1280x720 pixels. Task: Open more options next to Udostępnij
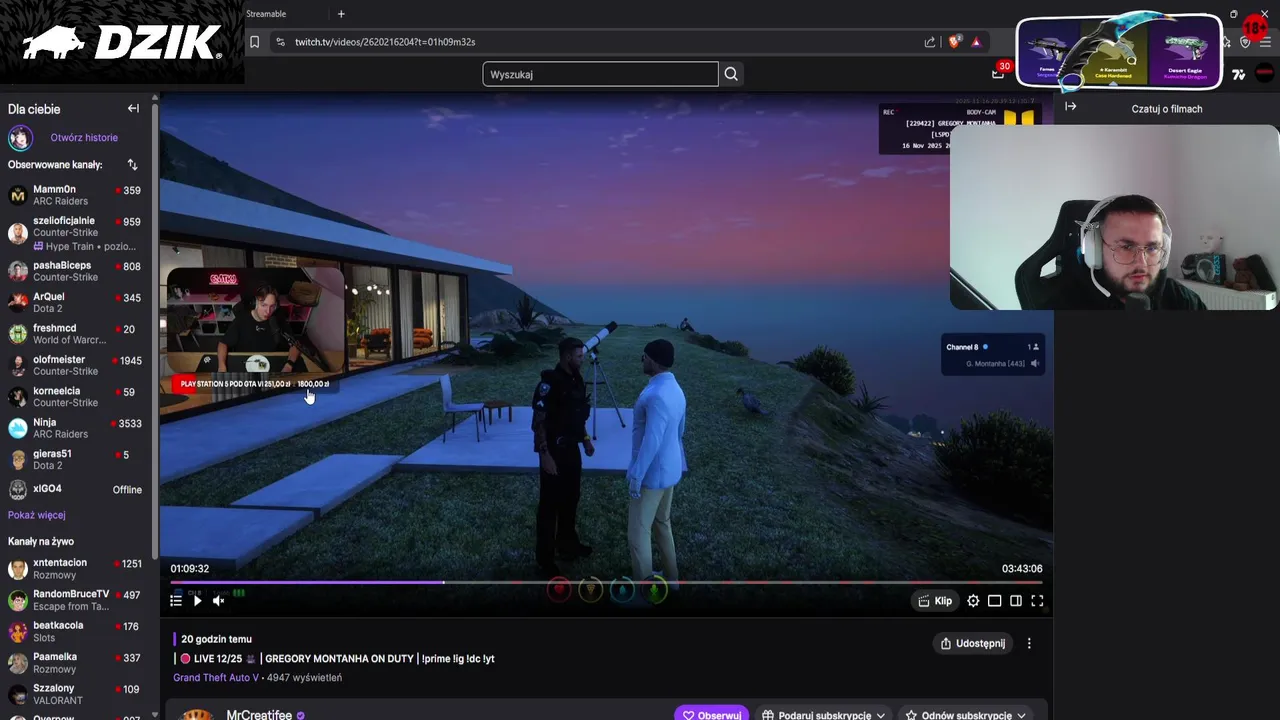[1029, 643]
